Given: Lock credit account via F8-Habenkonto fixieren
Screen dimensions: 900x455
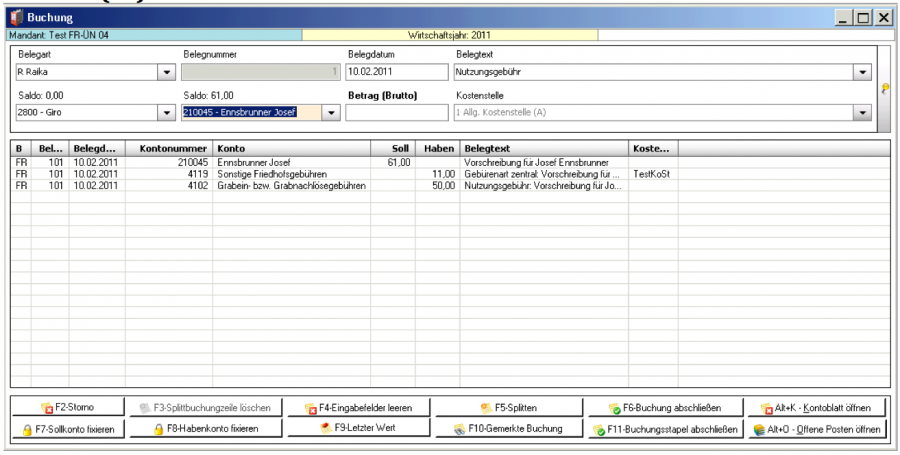Looking at the screenshot, I should 206,429.
